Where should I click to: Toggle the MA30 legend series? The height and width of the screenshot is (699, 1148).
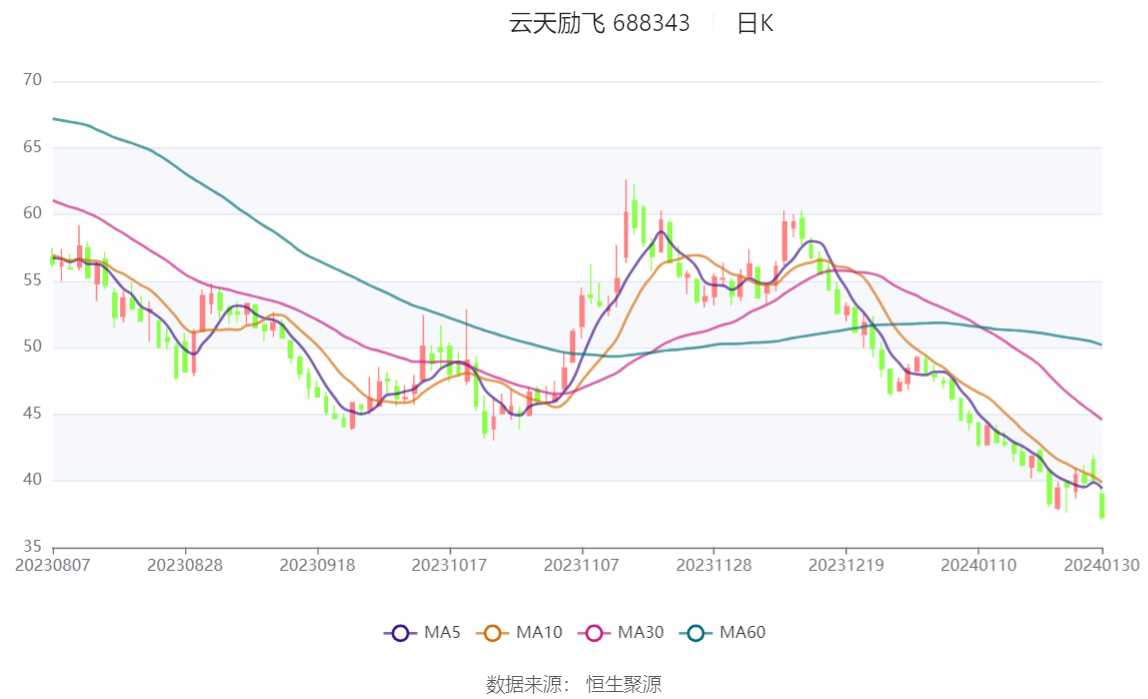(x=621, y=632)
